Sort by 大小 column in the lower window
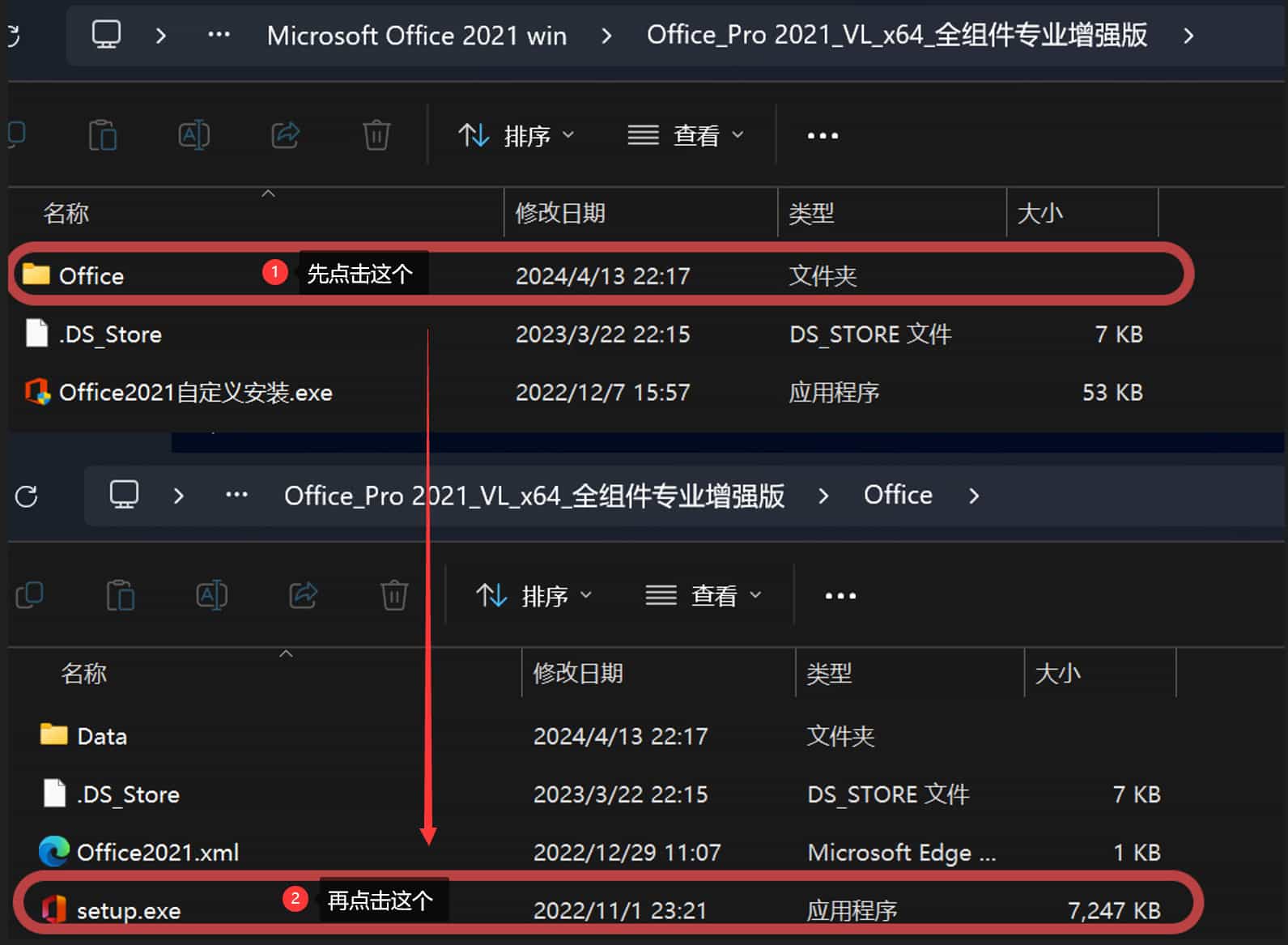Screen dimensions: 1288x945 tap(1058, 674)
